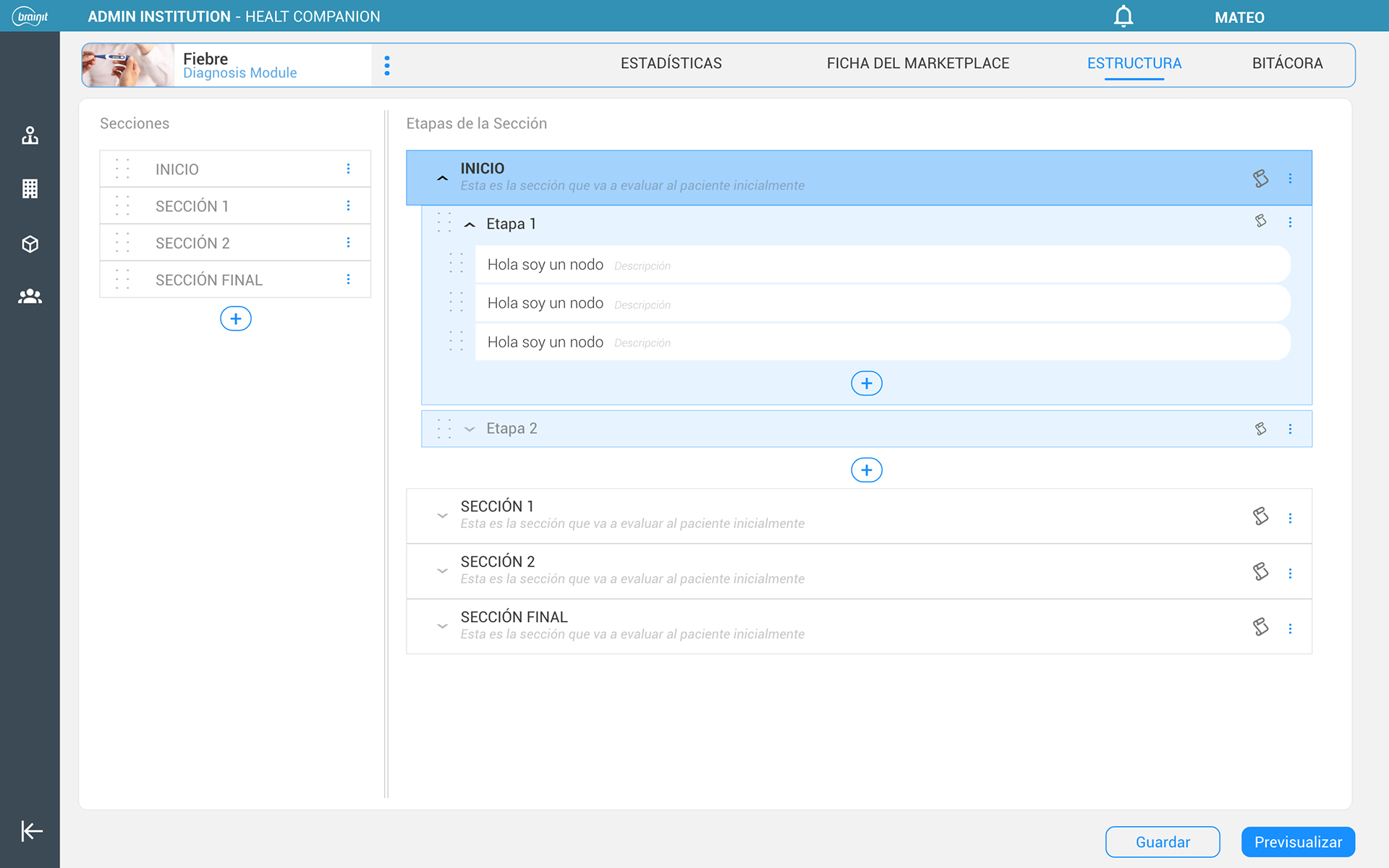This screenshot has width=1389, height=868.
Task: Click tag icon on Etapa 2 row
Action: 1260,428
